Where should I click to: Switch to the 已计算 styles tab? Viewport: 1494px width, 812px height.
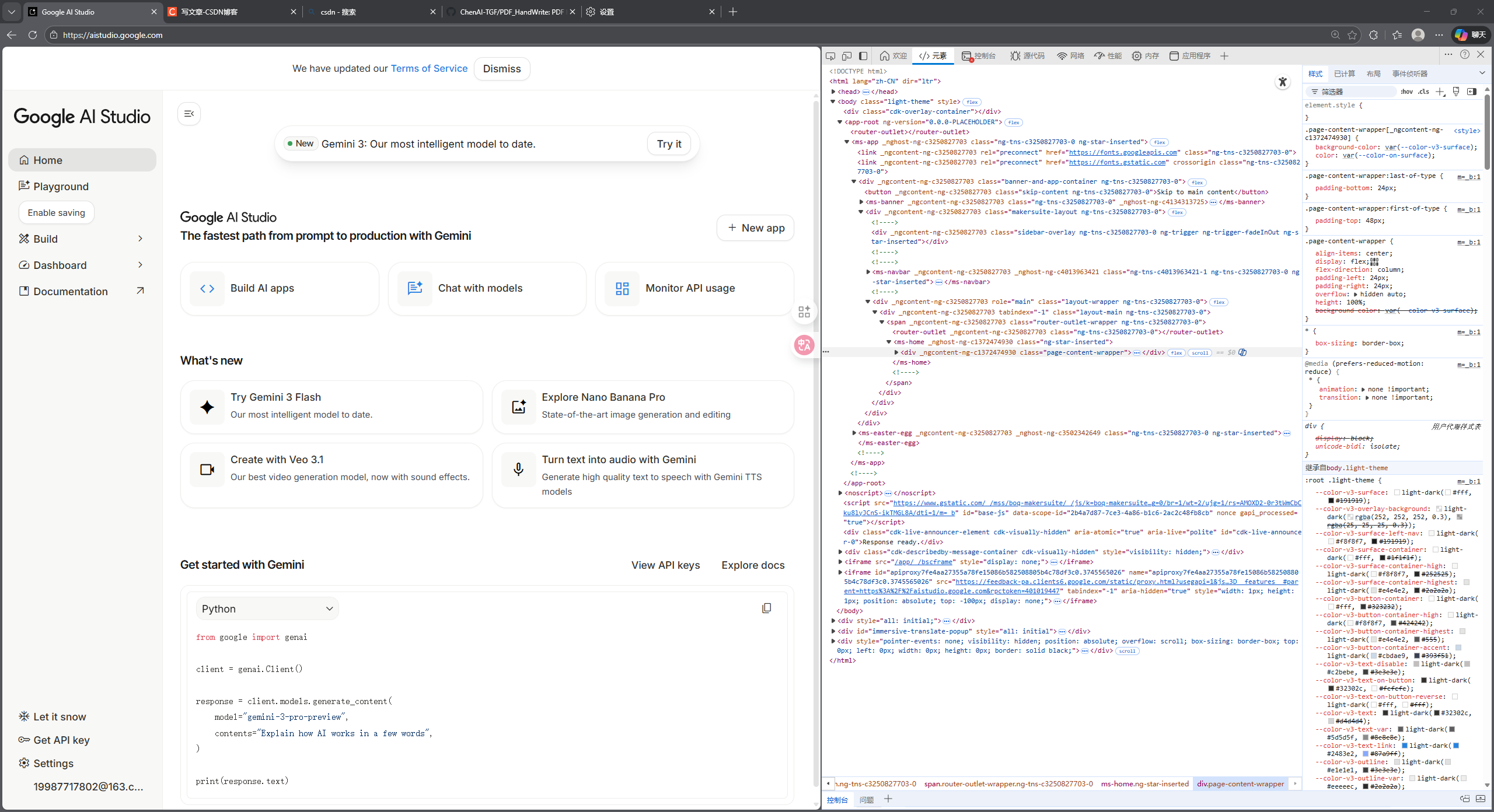1344,74
